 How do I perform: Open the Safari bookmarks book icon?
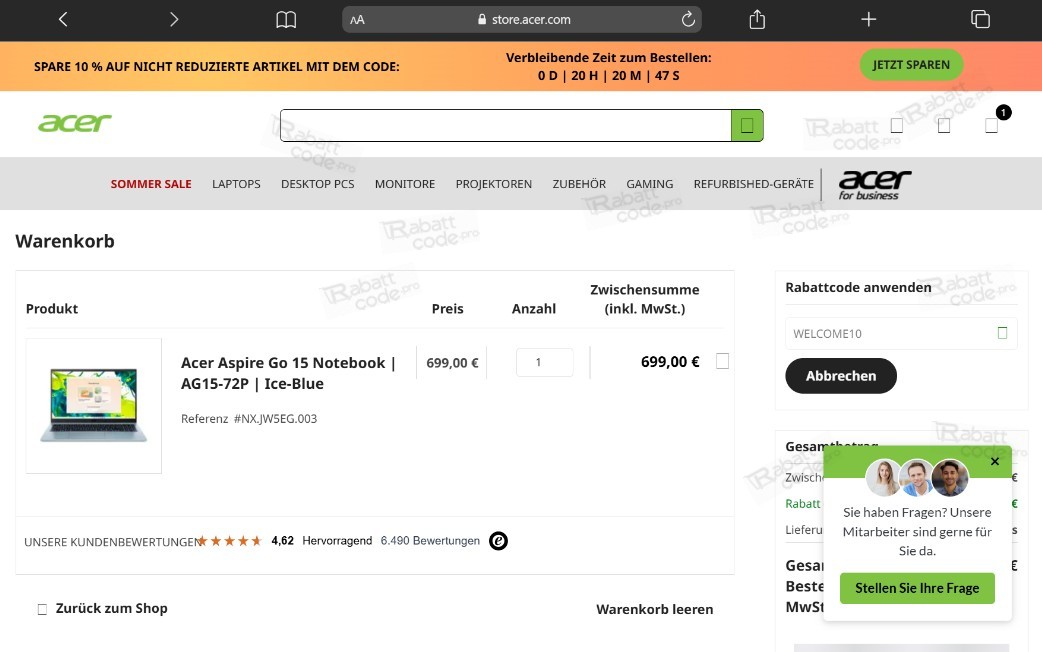[x=286, y=20]
